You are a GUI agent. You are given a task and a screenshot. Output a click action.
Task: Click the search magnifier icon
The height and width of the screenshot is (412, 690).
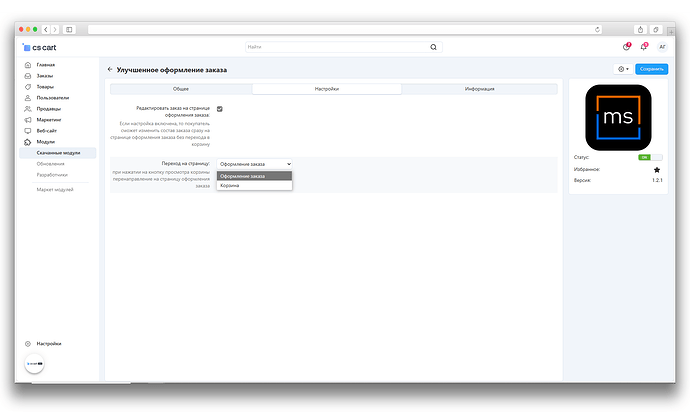pyautogui.click(x=433, y=47)
